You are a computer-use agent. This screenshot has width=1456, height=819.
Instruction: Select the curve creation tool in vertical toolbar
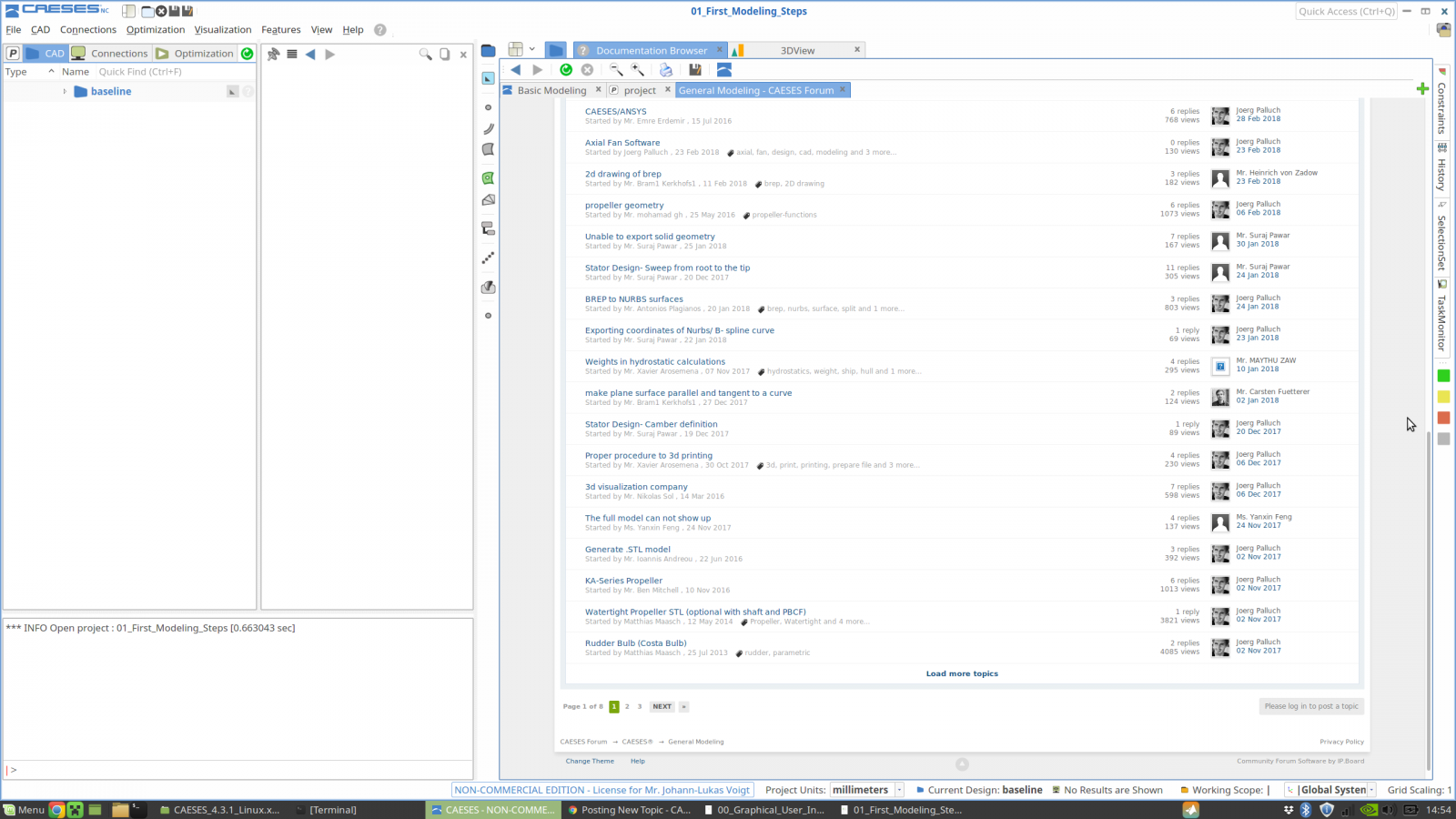point(489,128)
